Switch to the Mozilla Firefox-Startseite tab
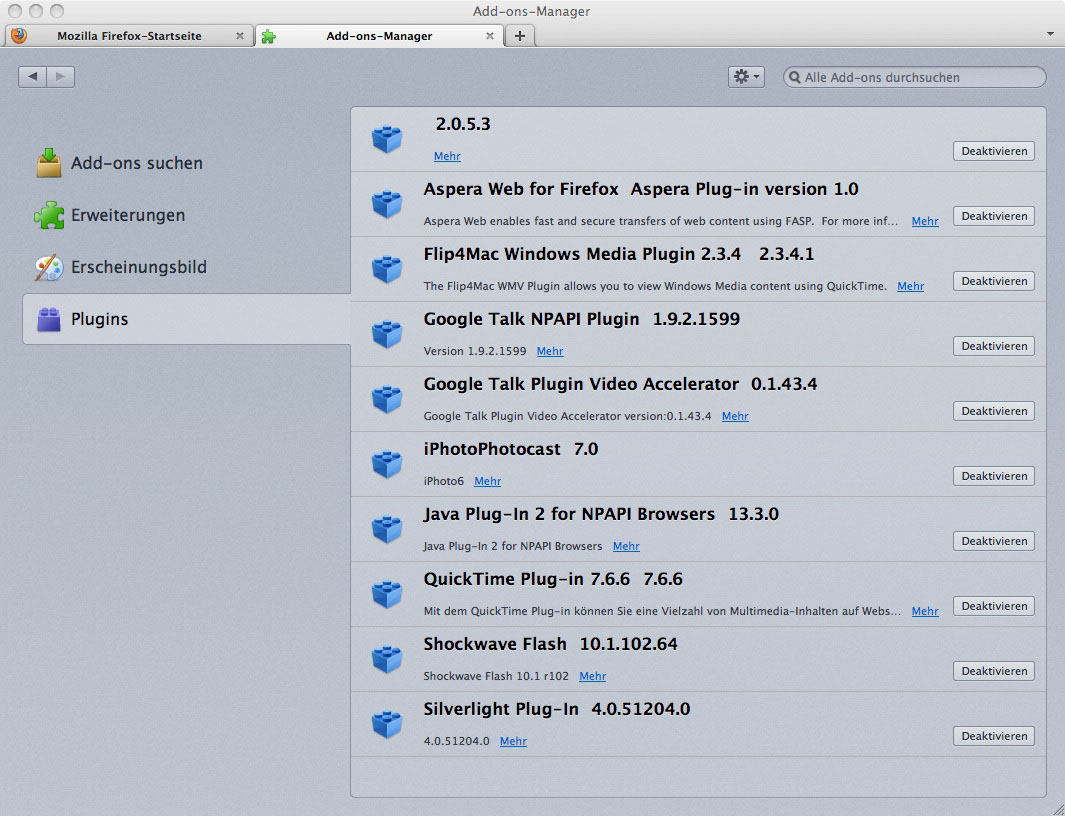1065x816 pixels. (130, 35)
